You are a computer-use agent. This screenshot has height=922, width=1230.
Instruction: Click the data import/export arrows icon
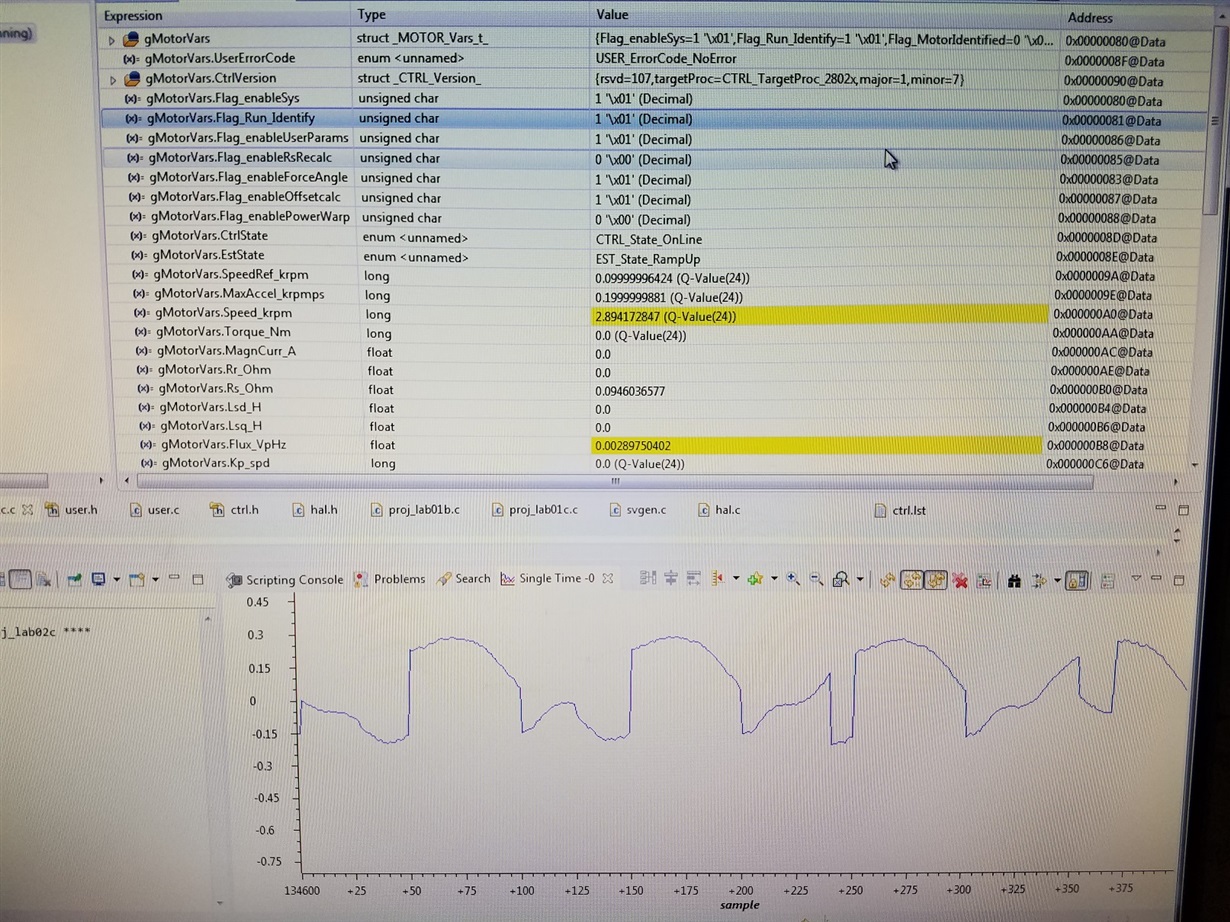(x=1040, y=580)
